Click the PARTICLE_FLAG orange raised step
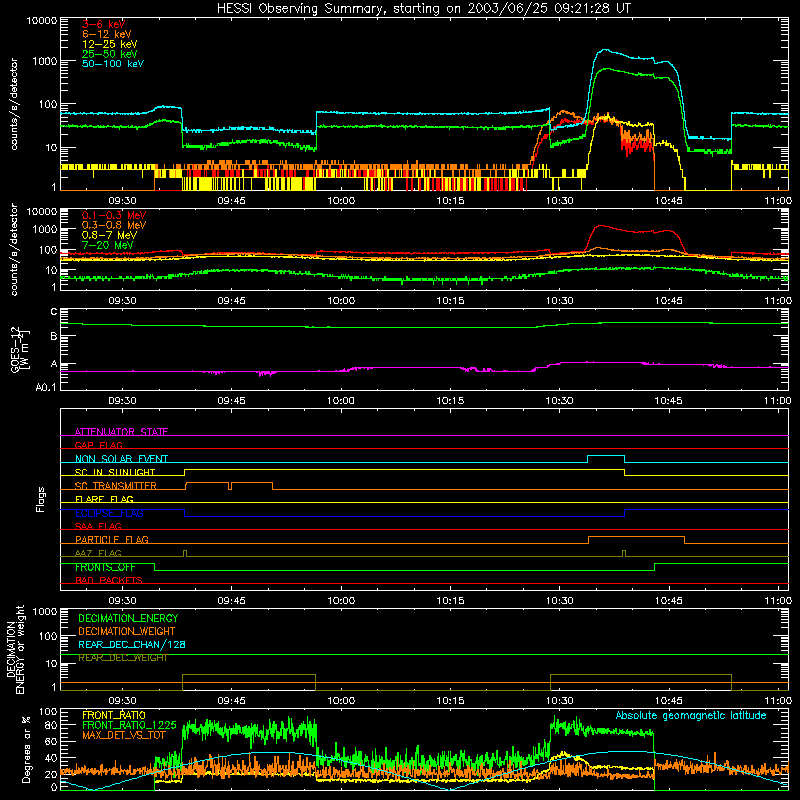This screenshot has height=800, width=800. (636, 537)
